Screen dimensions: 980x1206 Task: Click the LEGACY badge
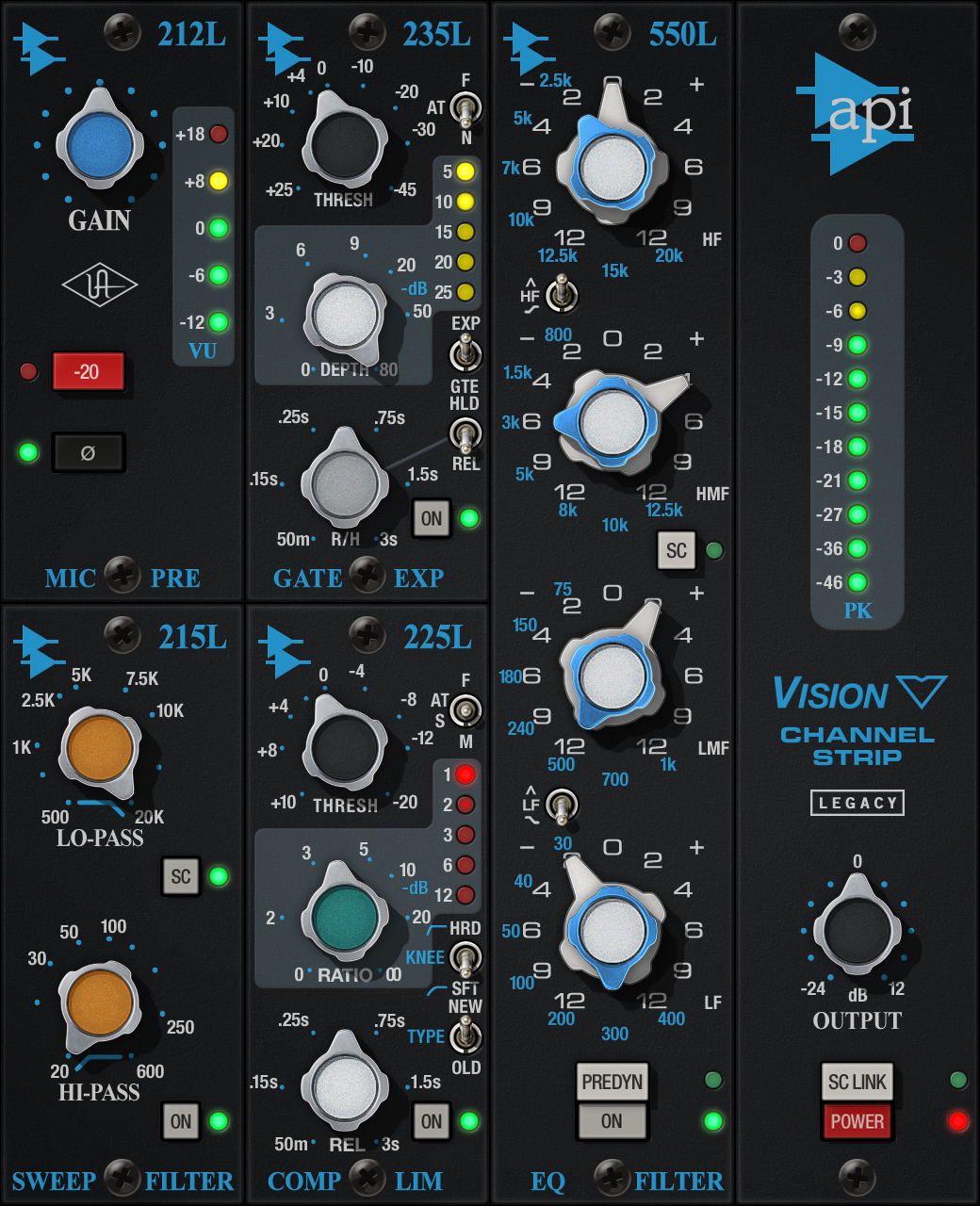[x=857, y=803]
